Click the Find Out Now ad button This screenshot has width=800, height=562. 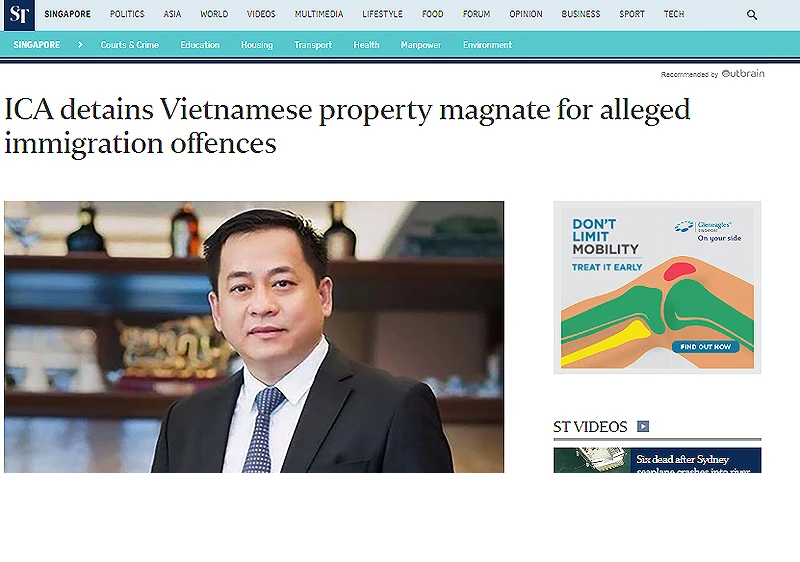click(706, 347)
